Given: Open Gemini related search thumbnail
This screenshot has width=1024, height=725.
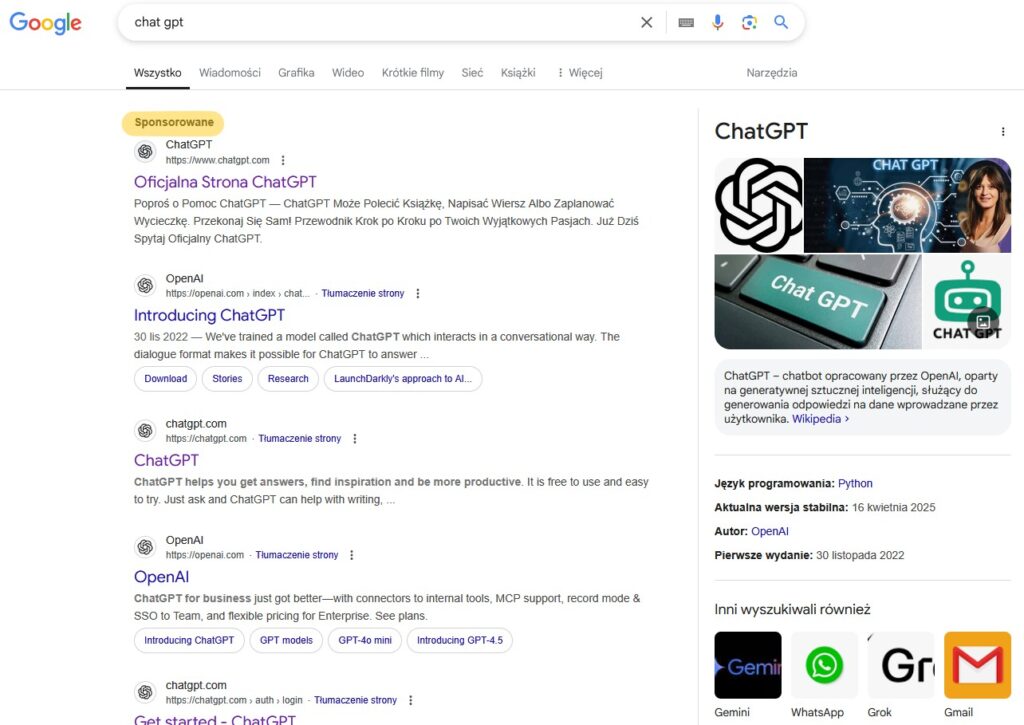Looking at the screenshot, I should (x=748, y=665).
